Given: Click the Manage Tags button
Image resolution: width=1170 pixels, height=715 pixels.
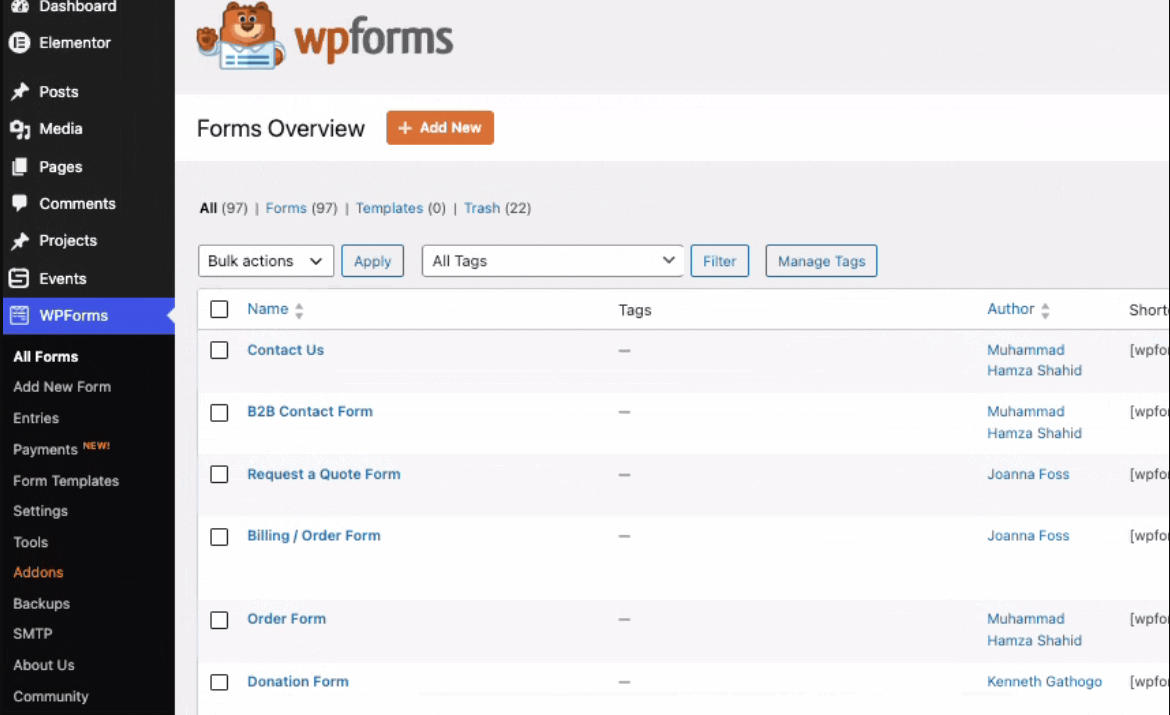Looking at the screenshot, I should pyautogui.click(x=821, y=261).
